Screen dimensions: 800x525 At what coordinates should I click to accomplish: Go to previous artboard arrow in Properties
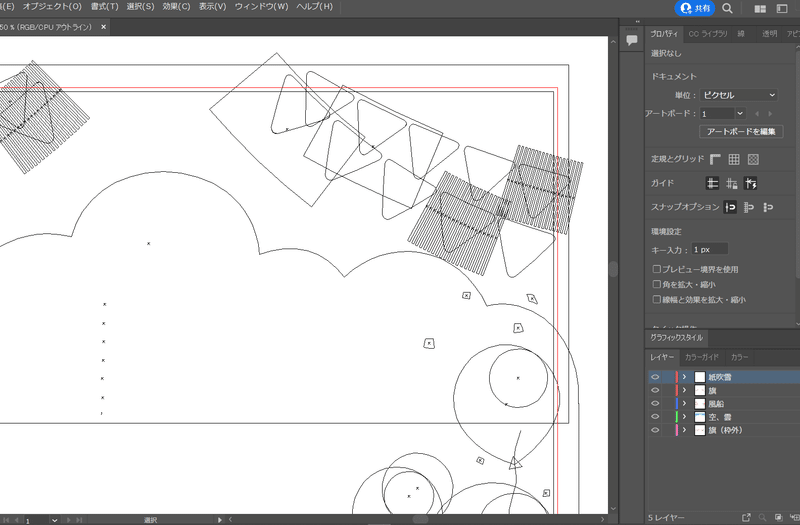tap(757, 114)
